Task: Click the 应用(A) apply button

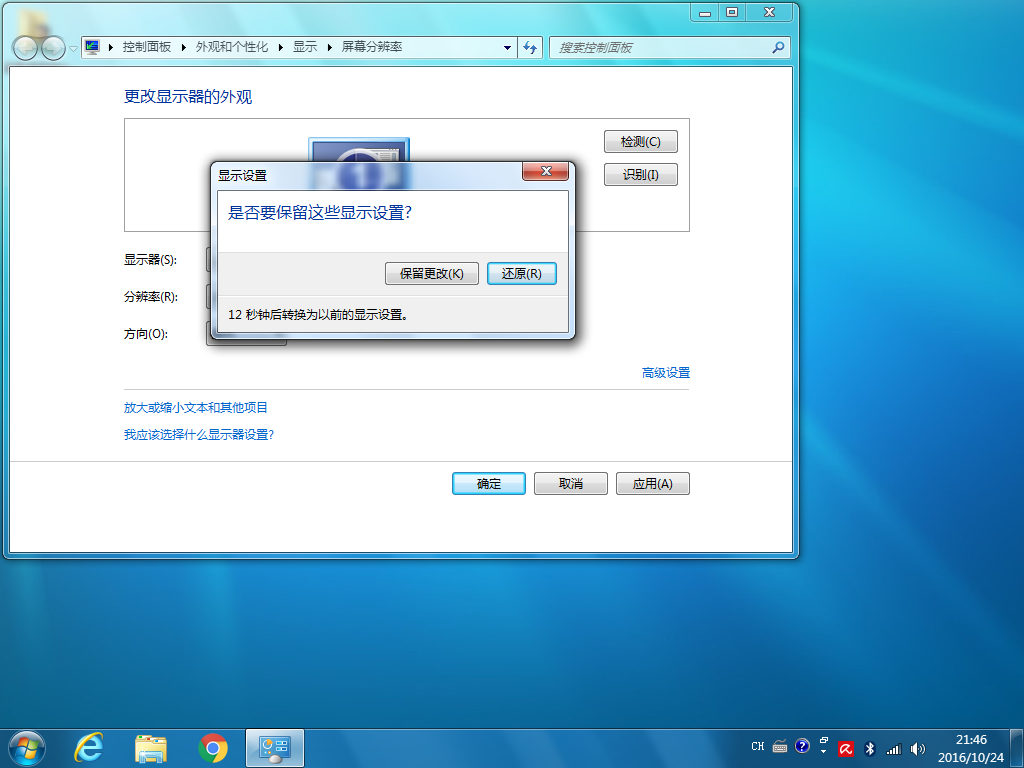Action: coord(652,484)
